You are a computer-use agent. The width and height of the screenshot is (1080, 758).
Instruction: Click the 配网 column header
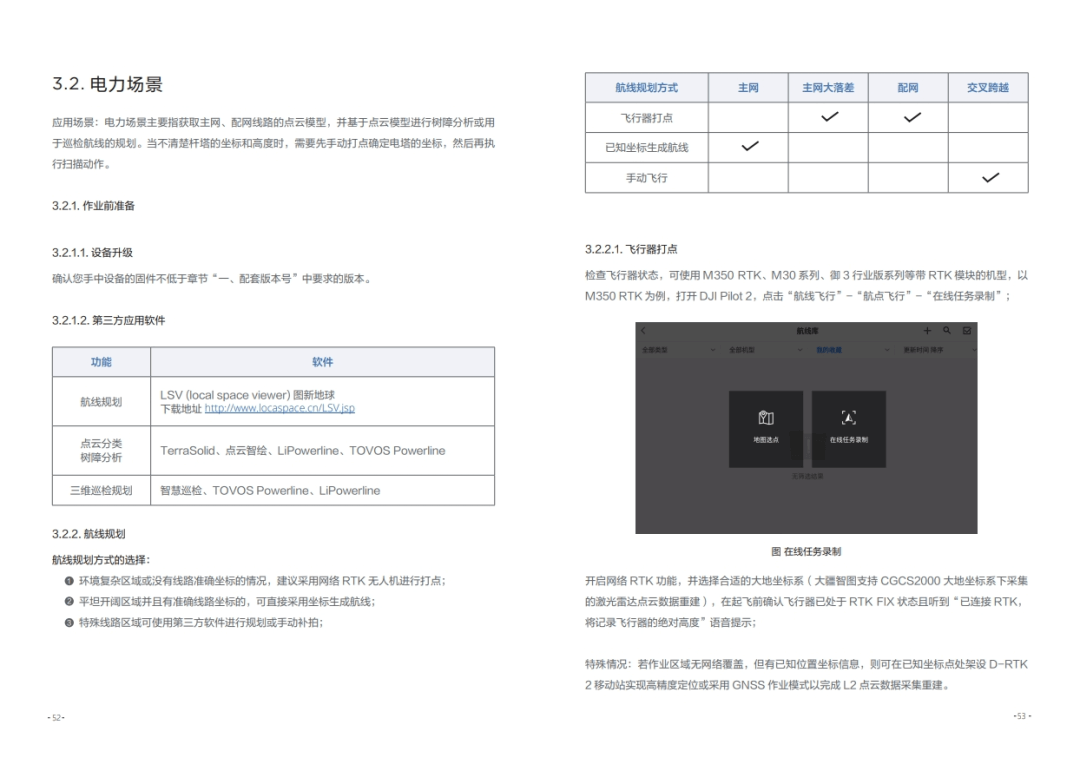(x=908, y=87)
